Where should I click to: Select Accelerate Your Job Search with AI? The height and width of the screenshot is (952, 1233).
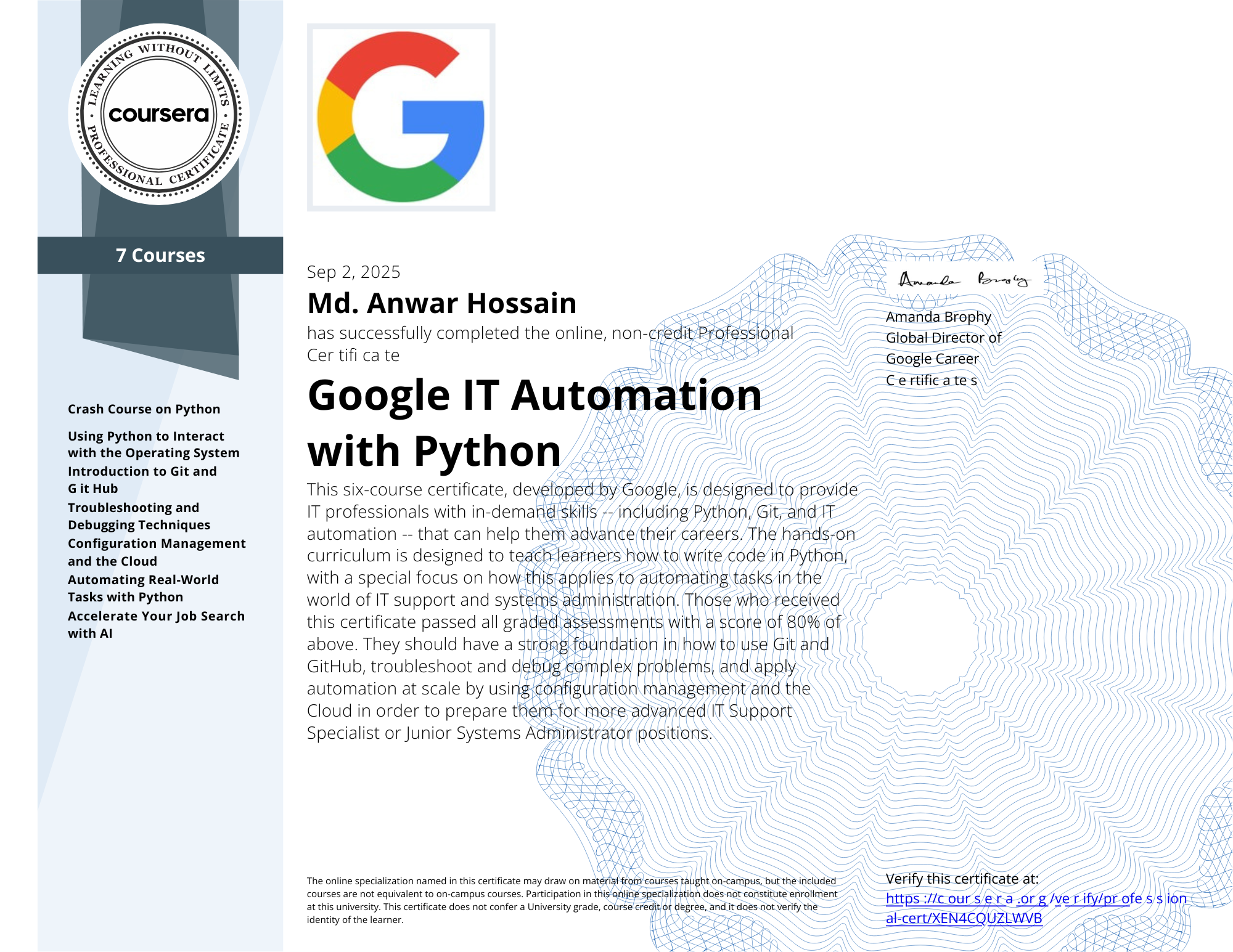156,624
